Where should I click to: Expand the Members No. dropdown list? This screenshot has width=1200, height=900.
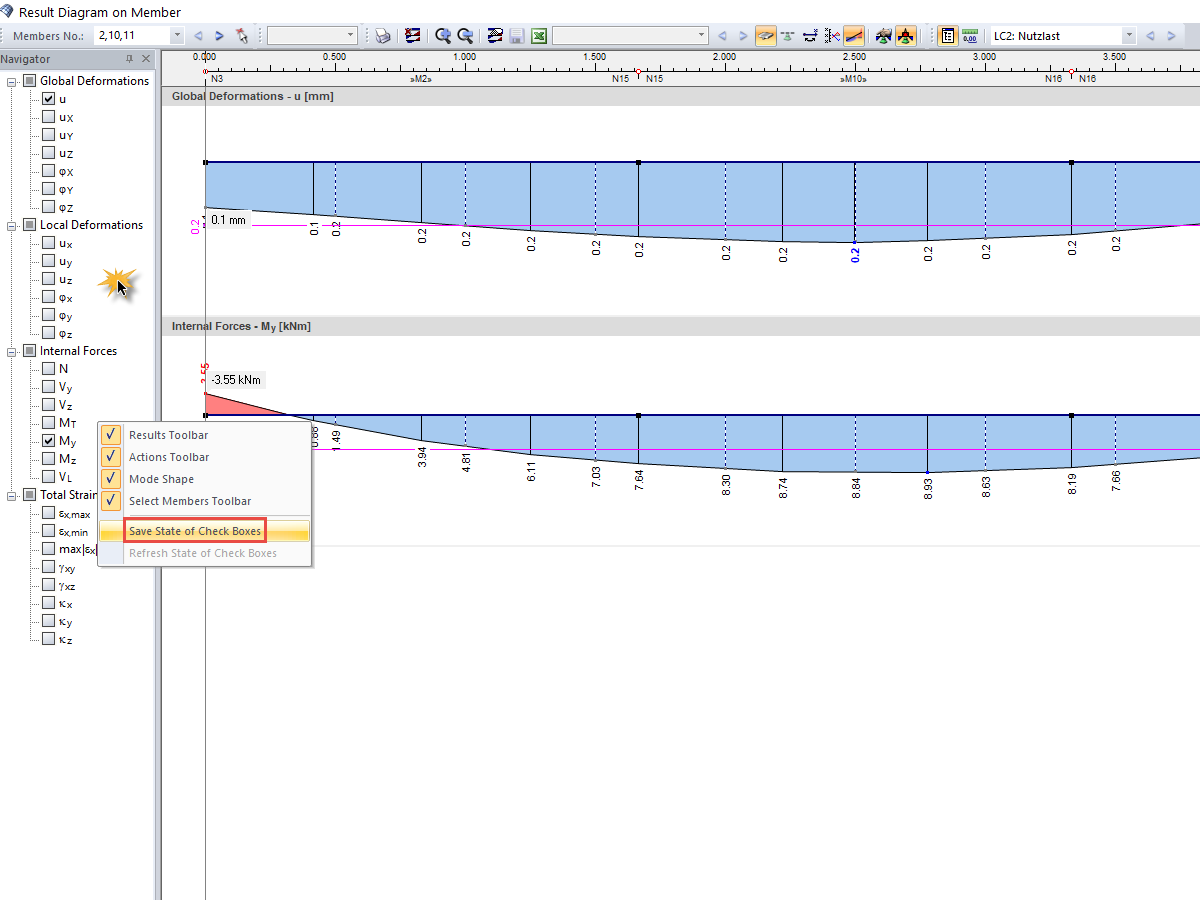pyautogui.click(x=177, y=34)
